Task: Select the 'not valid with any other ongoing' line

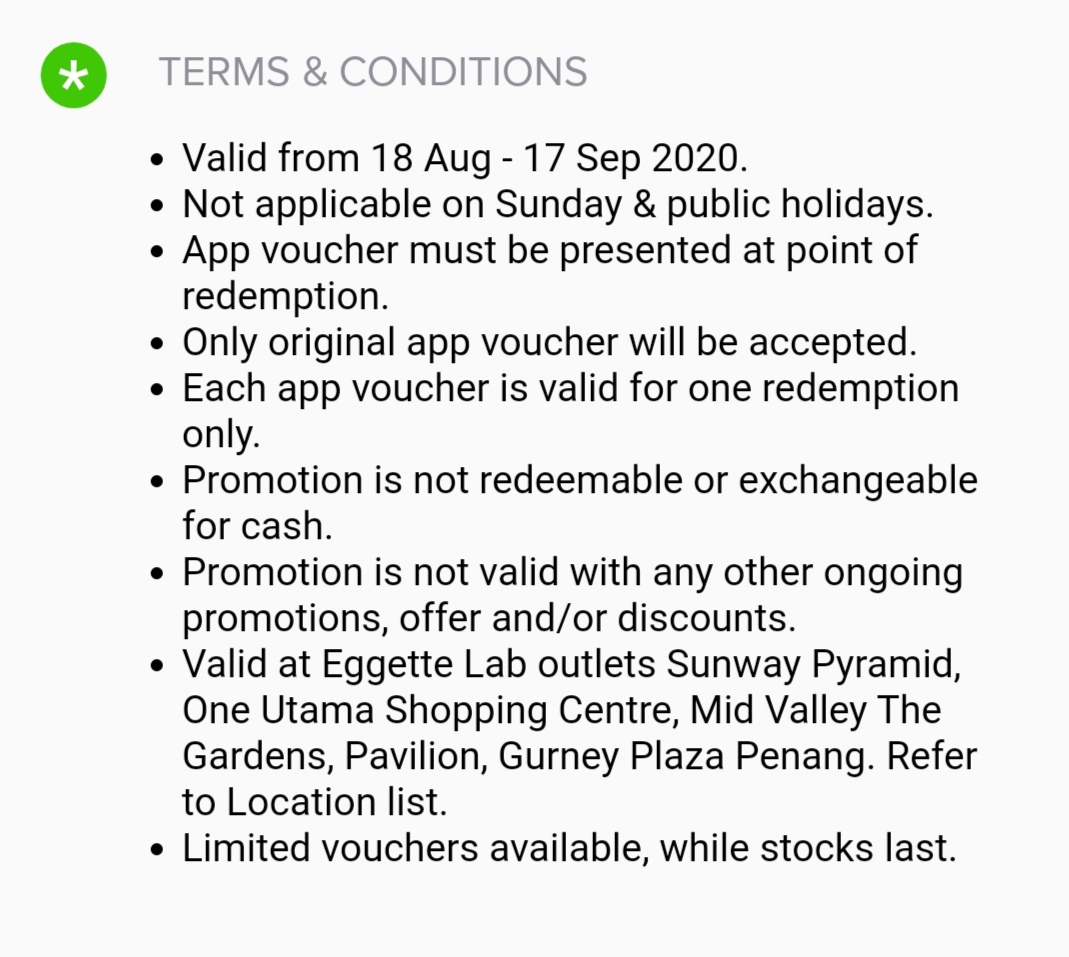Action: (572, 572)
